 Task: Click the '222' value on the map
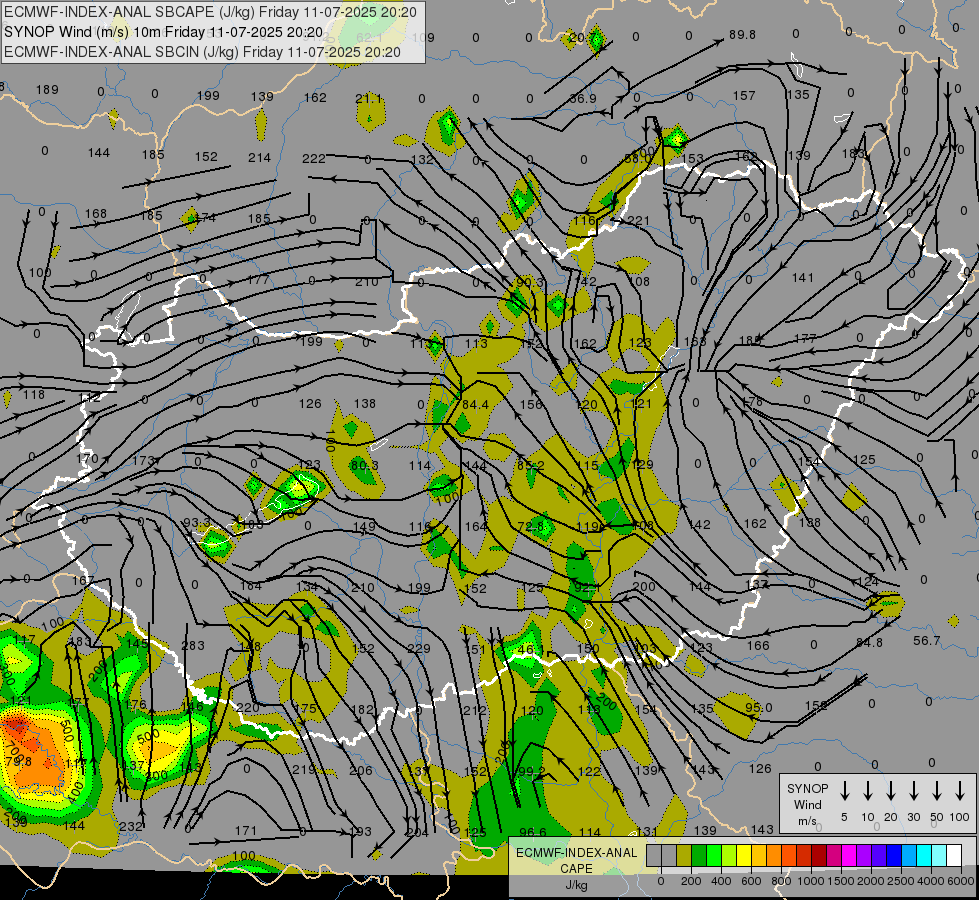[314, 159]
